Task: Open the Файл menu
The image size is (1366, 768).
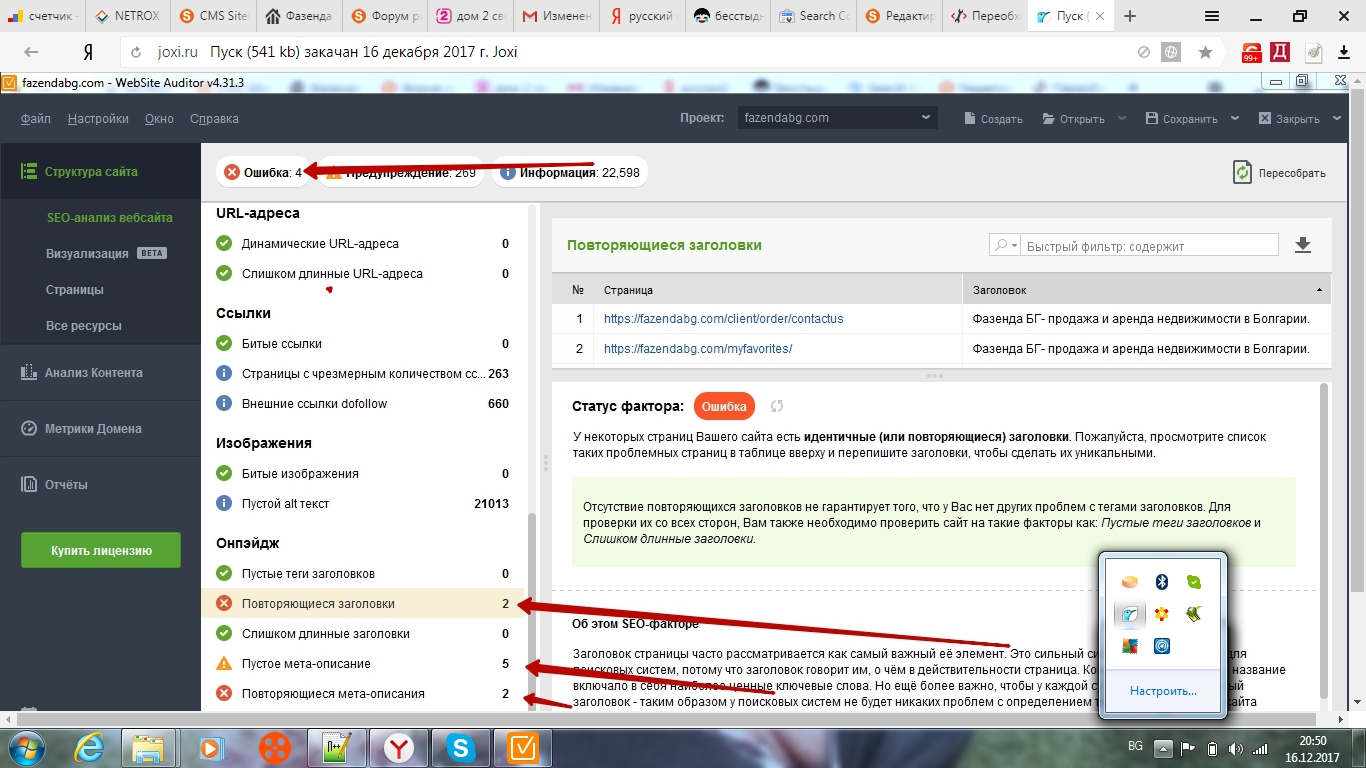Action: pyautogui.click(x=35, y=119)
